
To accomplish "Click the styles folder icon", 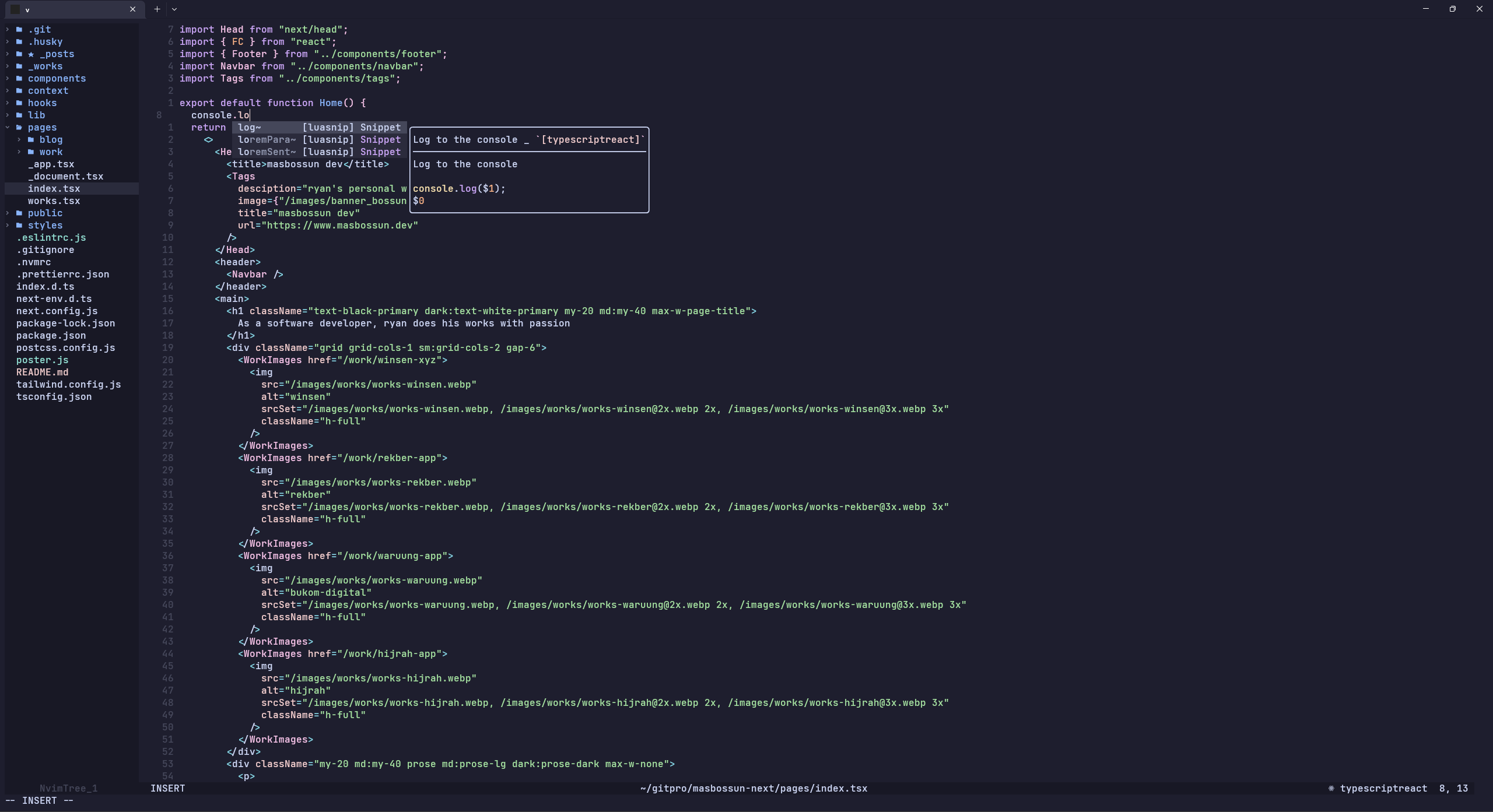I will click(19, 225).
